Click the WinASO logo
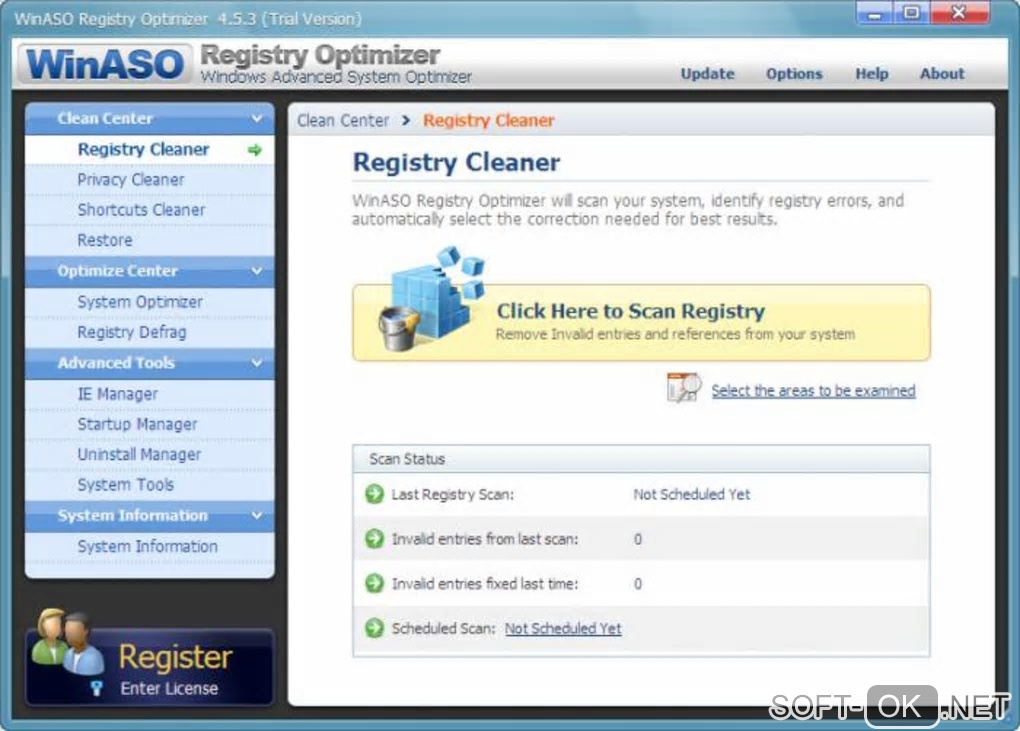 click(x=105, y=64)
